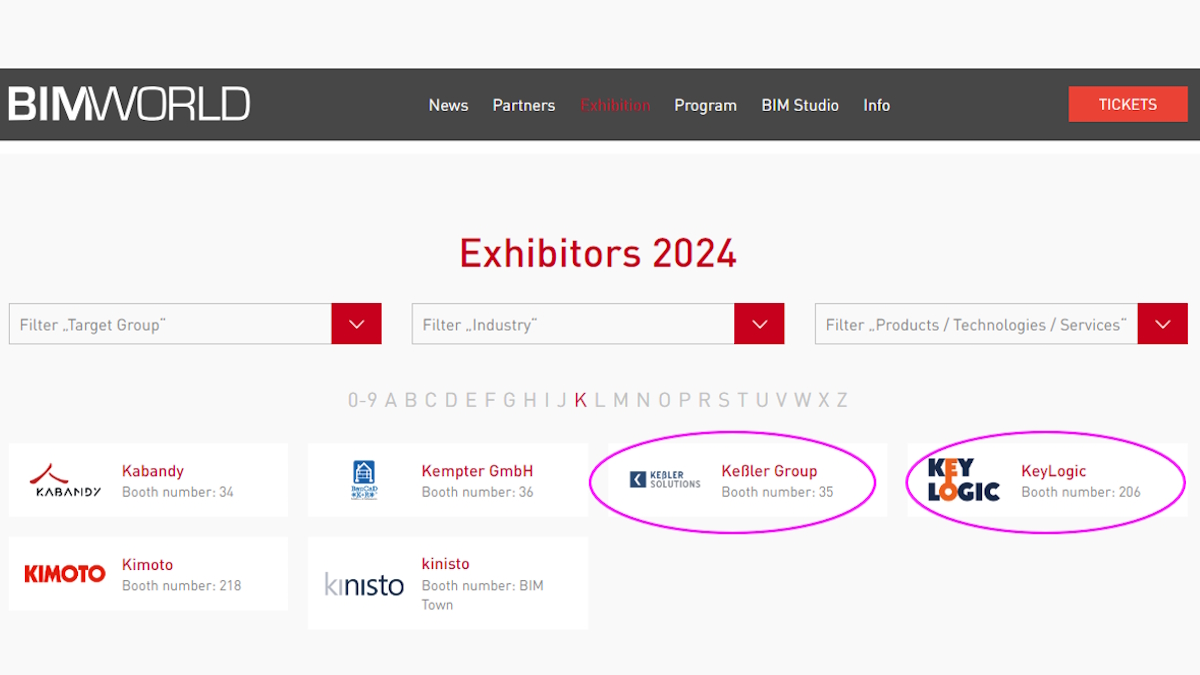The height and width of the screenshot is (675, 1200).
Task: Click the 'Exhibitors 2024' heading
Action: (598, 253)
